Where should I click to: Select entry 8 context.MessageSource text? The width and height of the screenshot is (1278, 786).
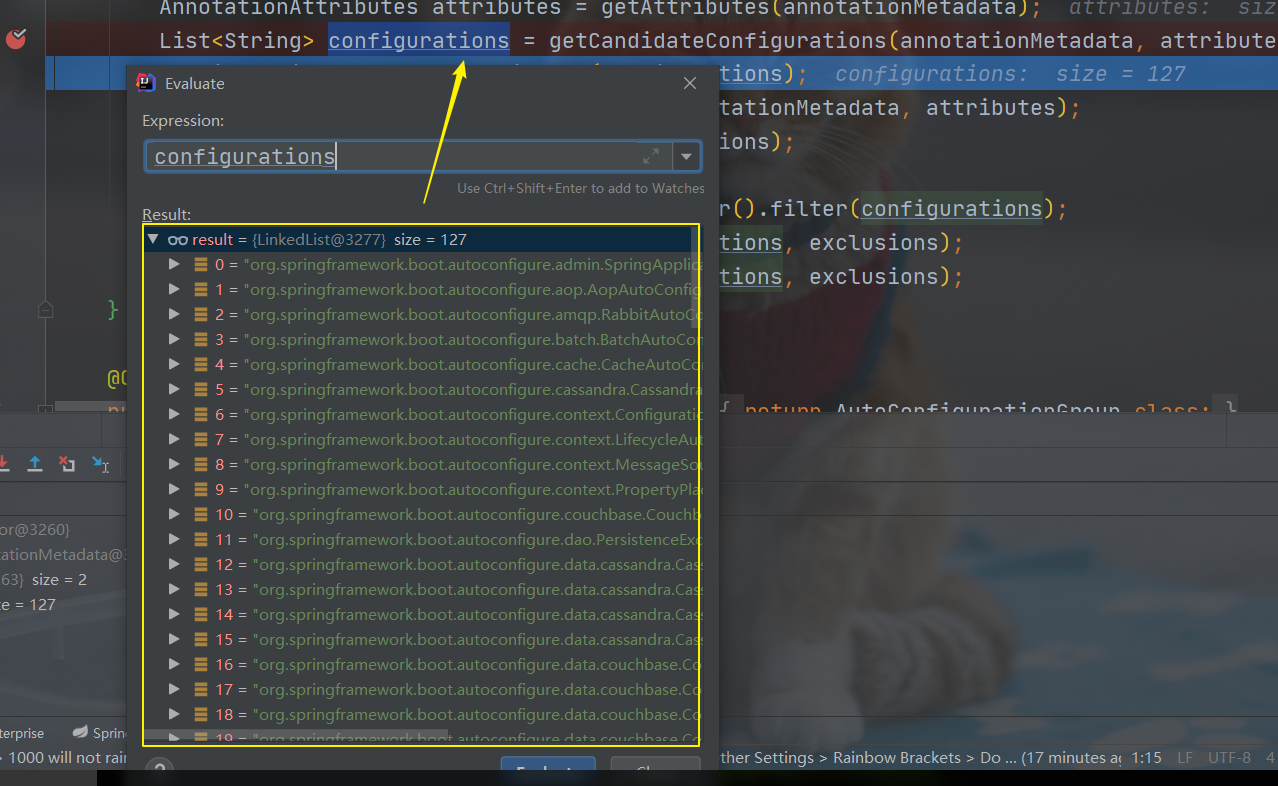(x=473, y=465)
